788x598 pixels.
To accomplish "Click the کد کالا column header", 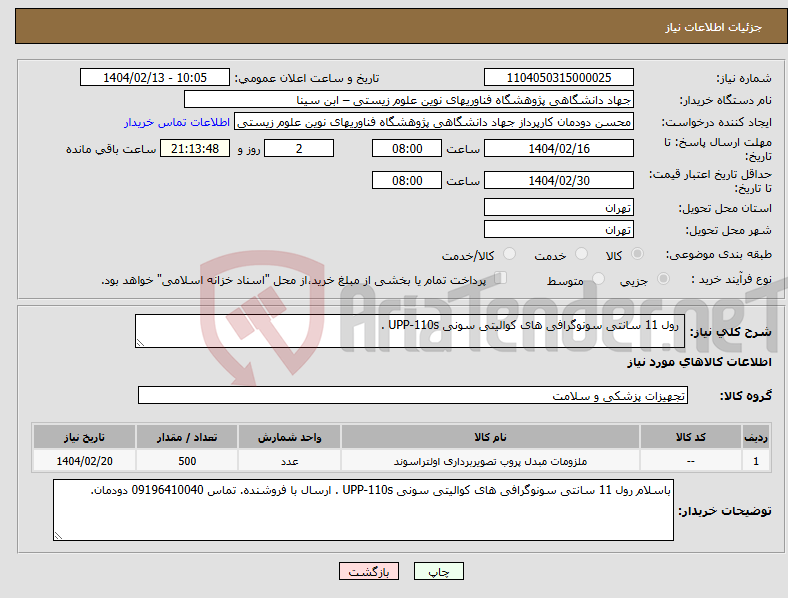I will coord(691,437).
